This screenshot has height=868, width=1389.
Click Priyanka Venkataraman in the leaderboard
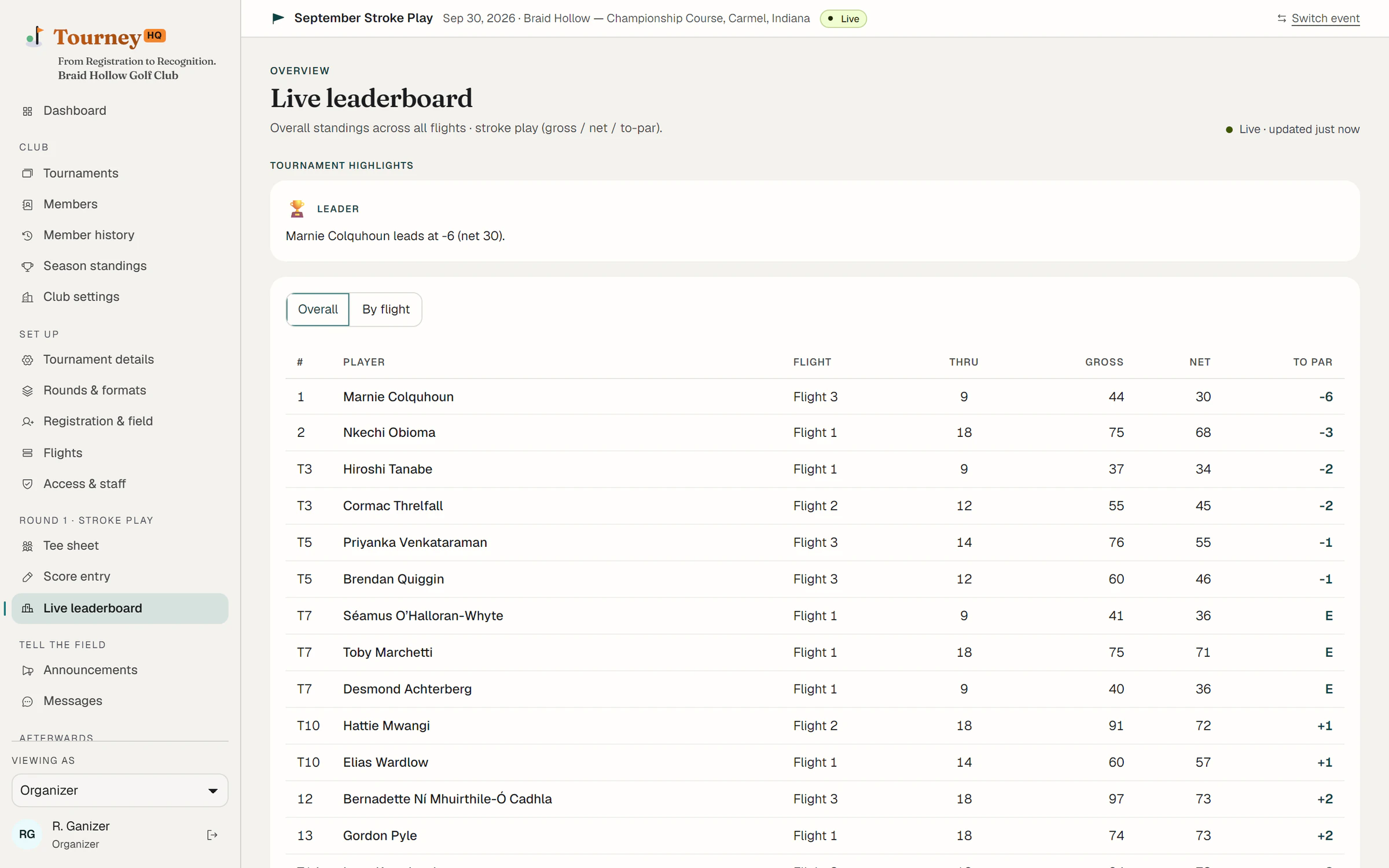click(415, 542)
